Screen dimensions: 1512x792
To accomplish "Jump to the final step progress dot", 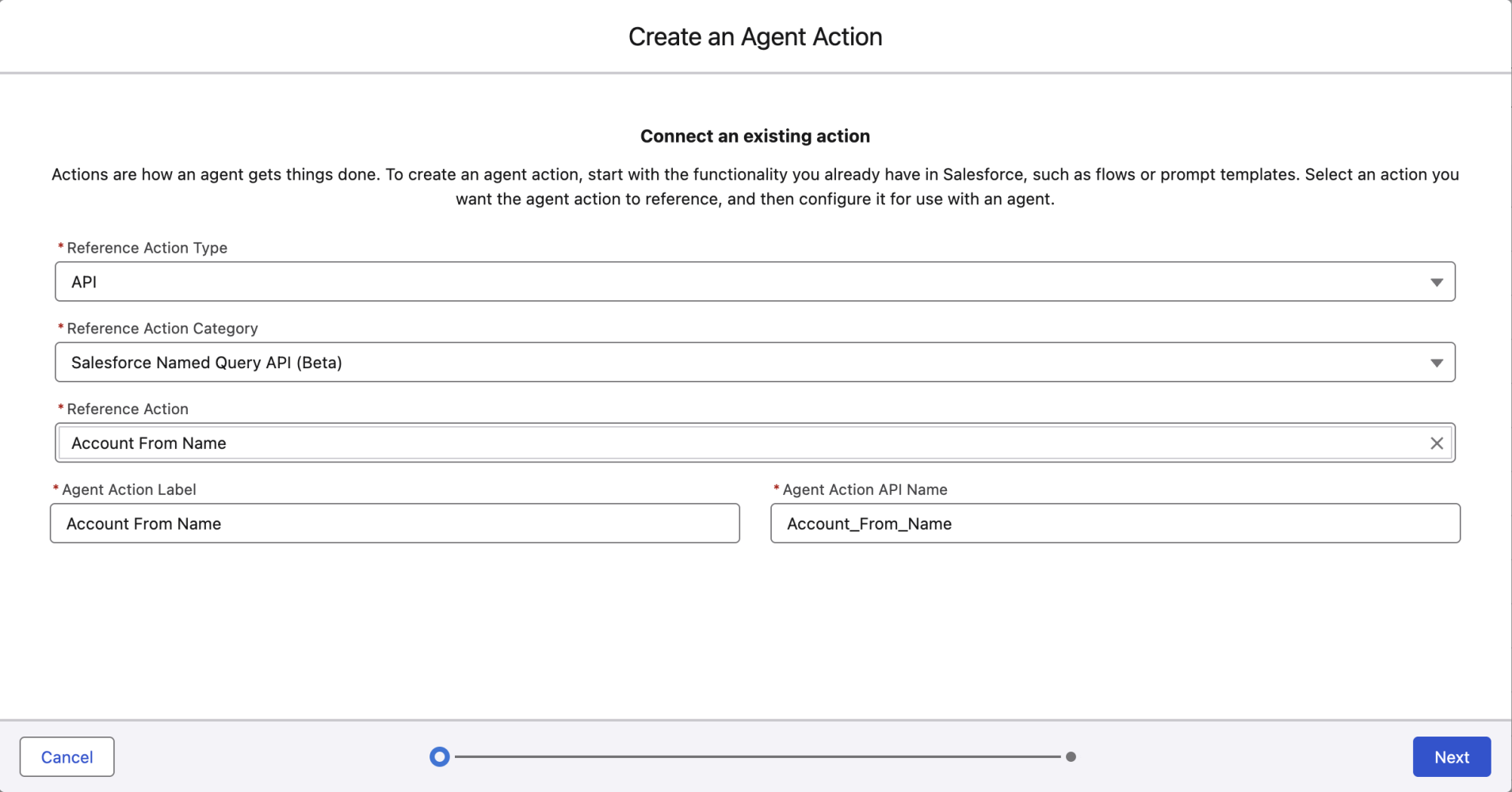I will click(x=1071, y=757).
